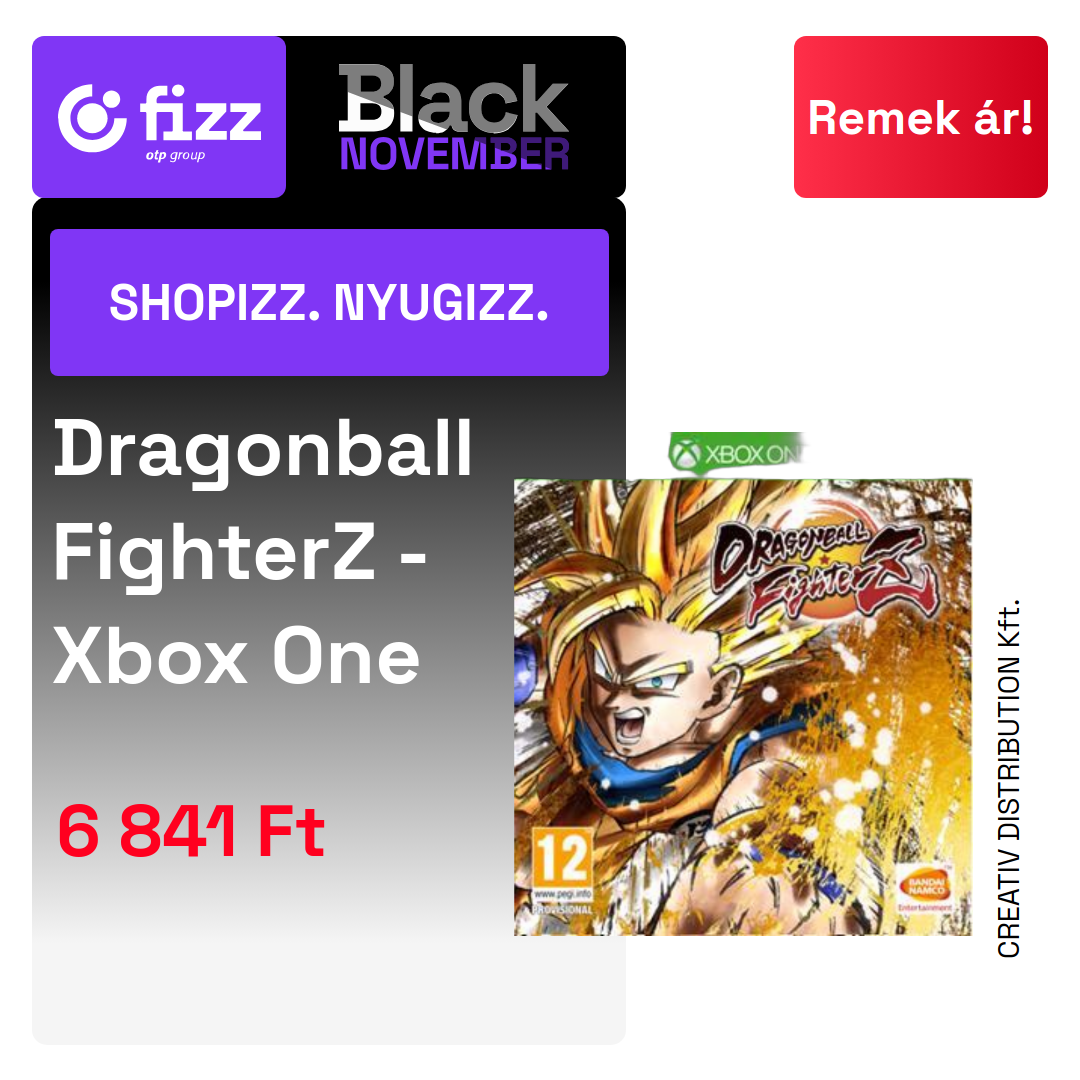Image resolution: width=1080 pixels, height=1080 pixels.
Task: Click the red Remek ár! badge
Action: click(920, 117)
